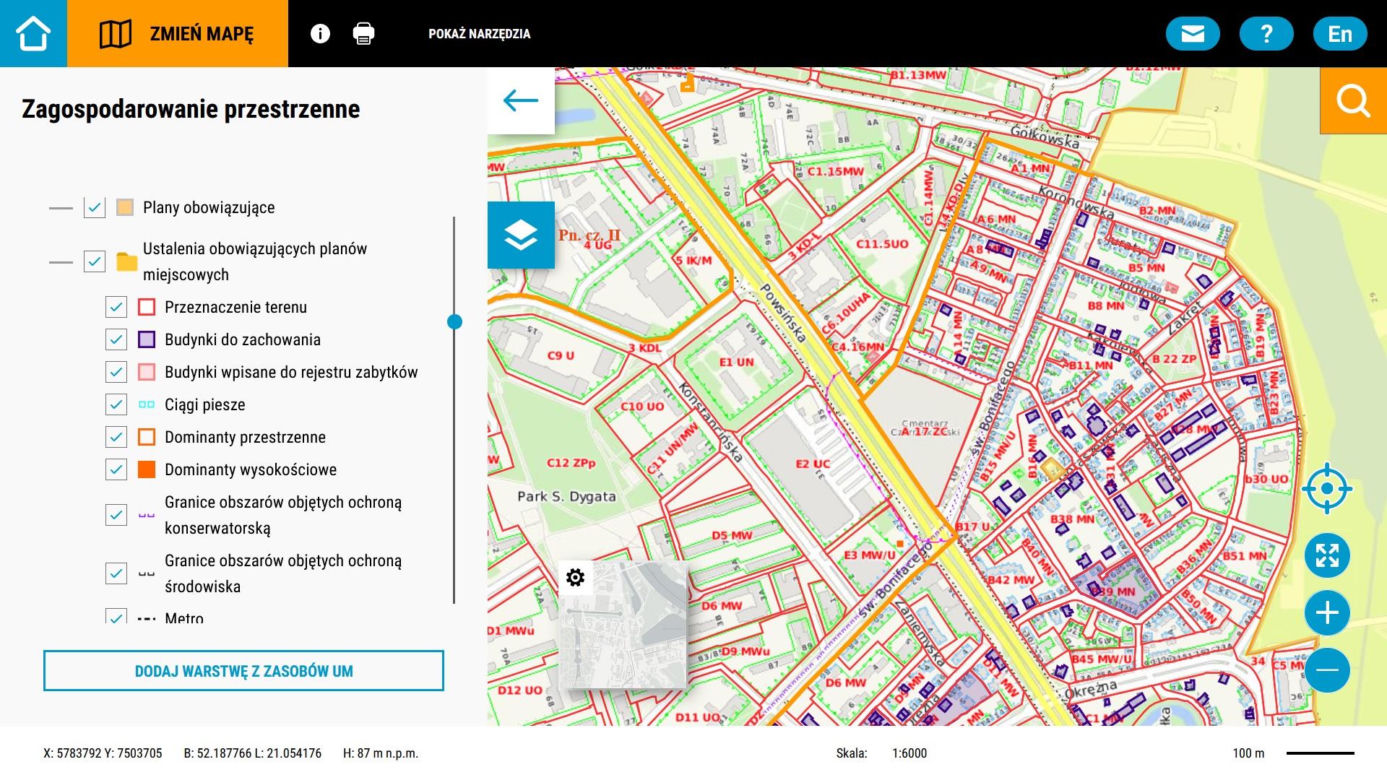1387x780 pixels.
Task: Collapse the Plany obowiązujące group dash
Action: coord(62,208)
